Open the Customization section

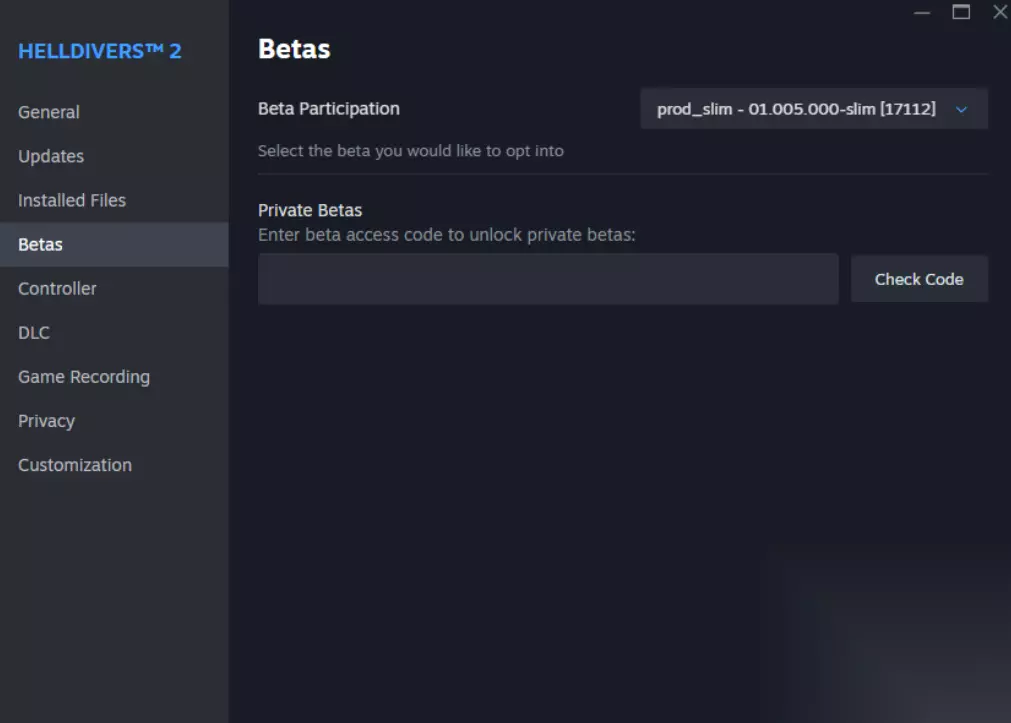[x=75, y=465]
